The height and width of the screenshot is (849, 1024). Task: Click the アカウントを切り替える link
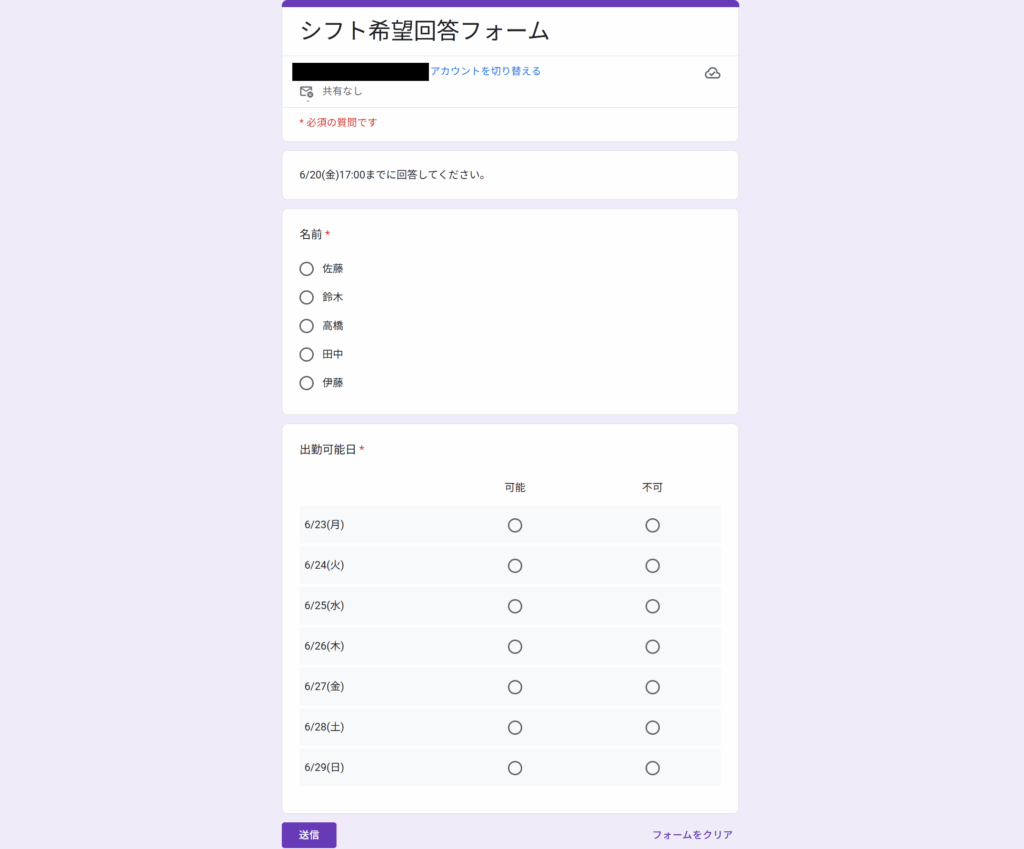click(x=485, y=71)
